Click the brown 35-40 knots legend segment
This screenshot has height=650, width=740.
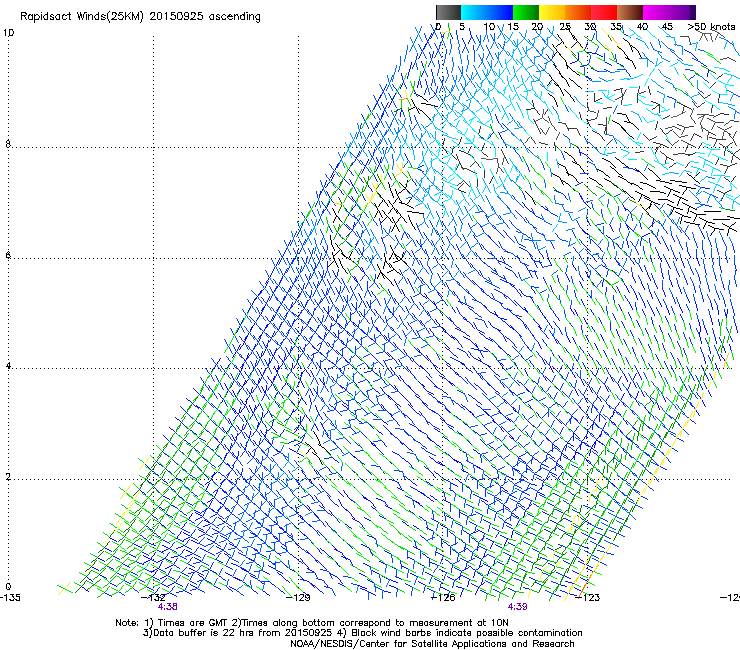[630, 12]
